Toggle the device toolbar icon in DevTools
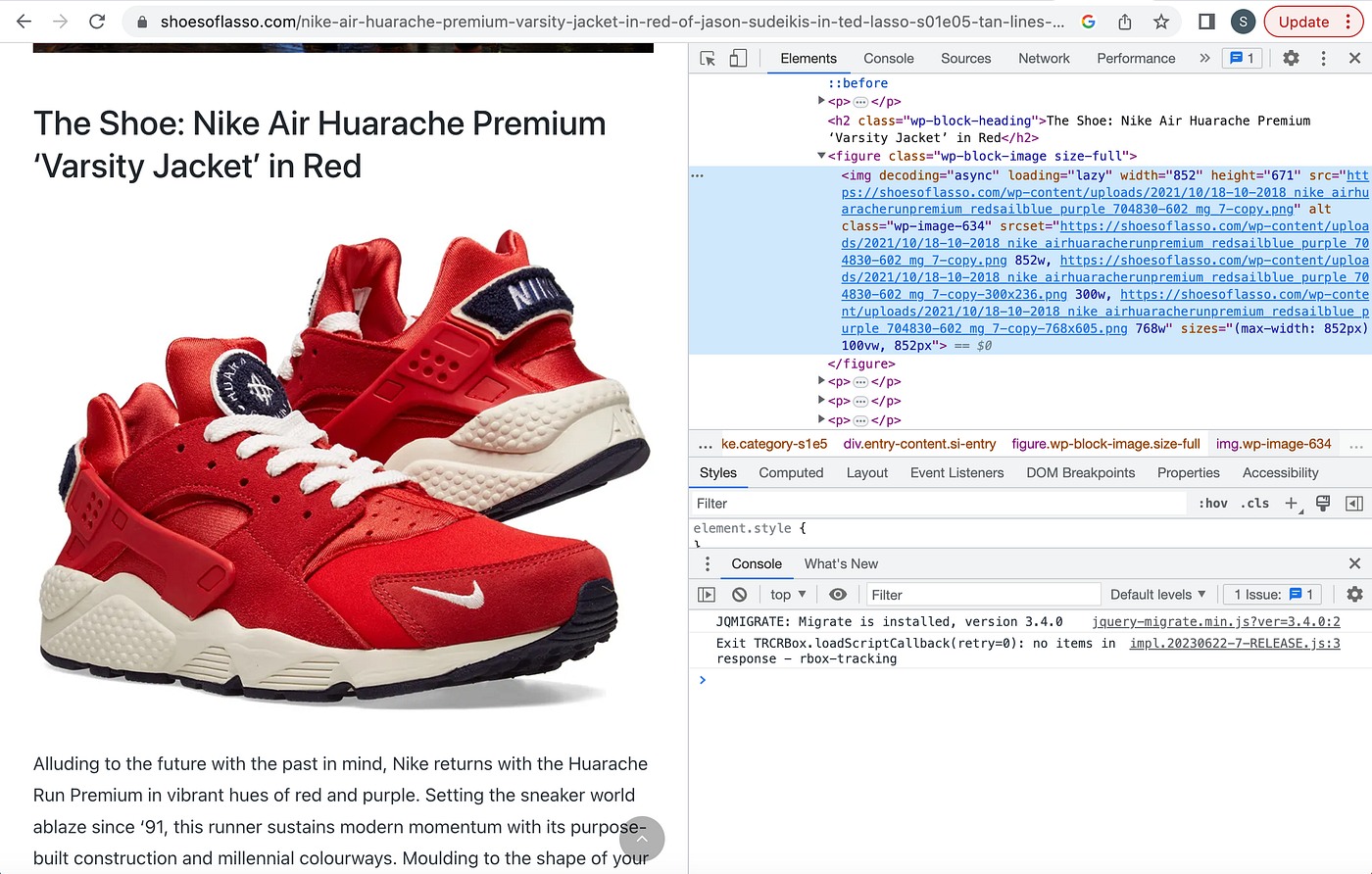This screenshot has width=1372, height=874. [x=738, y=59]
